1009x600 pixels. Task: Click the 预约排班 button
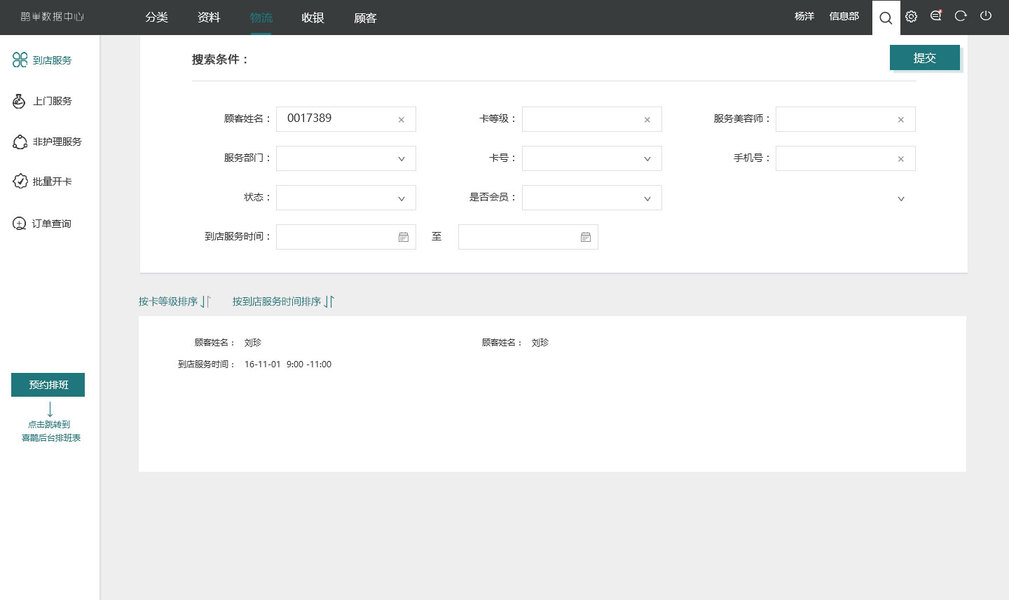coord(48,385)
